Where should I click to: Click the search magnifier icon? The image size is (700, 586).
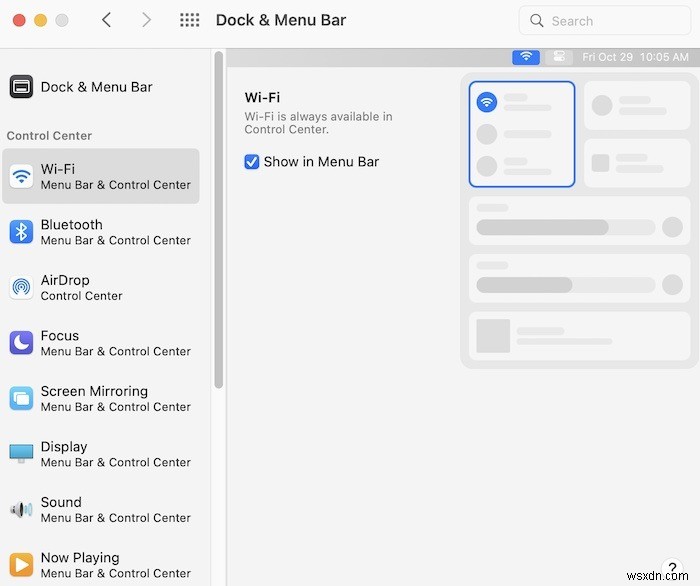[x=537, y=21]
